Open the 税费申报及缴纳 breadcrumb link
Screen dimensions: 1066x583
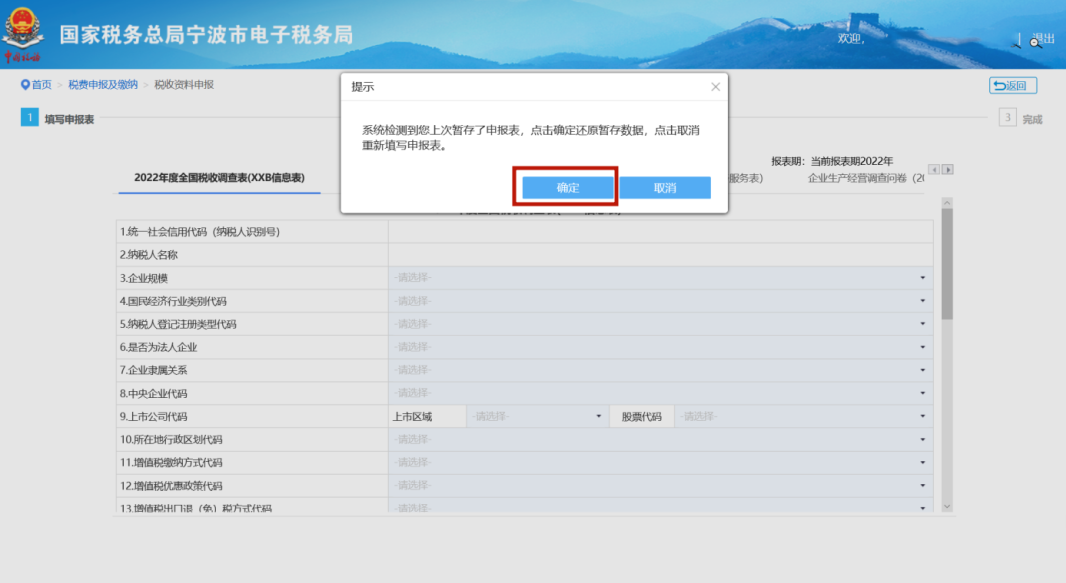103,85
